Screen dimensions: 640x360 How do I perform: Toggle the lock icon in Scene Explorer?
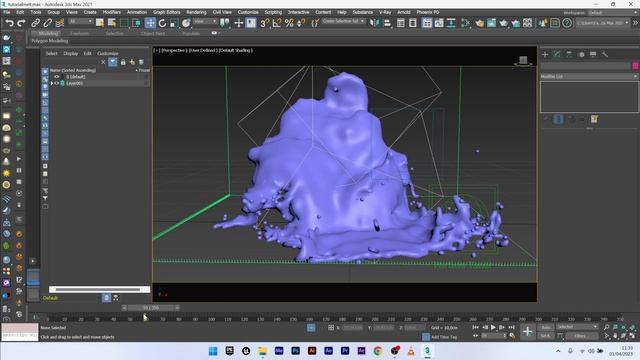(x=123, y=62)
